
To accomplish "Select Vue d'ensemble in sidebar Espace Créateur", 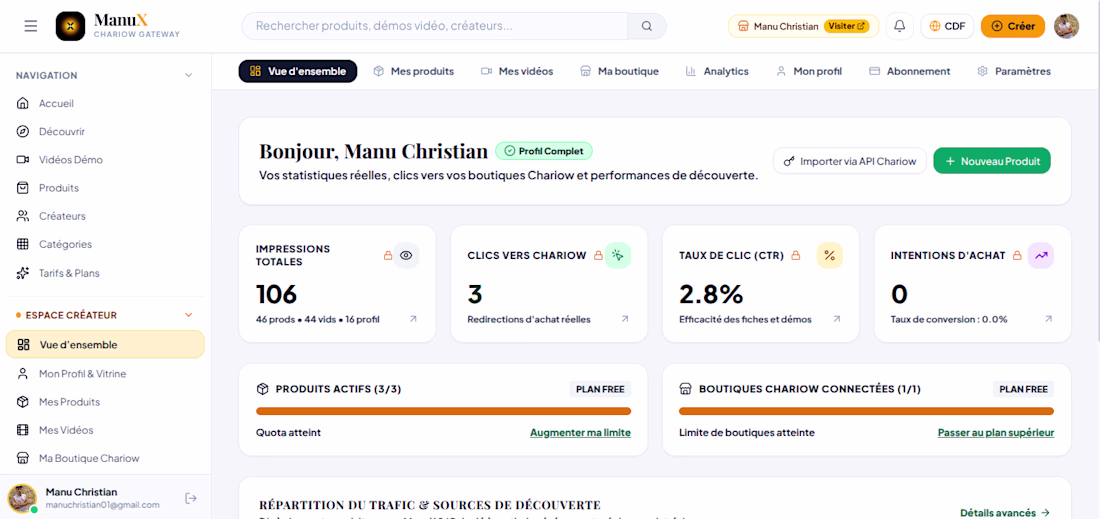I will [105, 344].
